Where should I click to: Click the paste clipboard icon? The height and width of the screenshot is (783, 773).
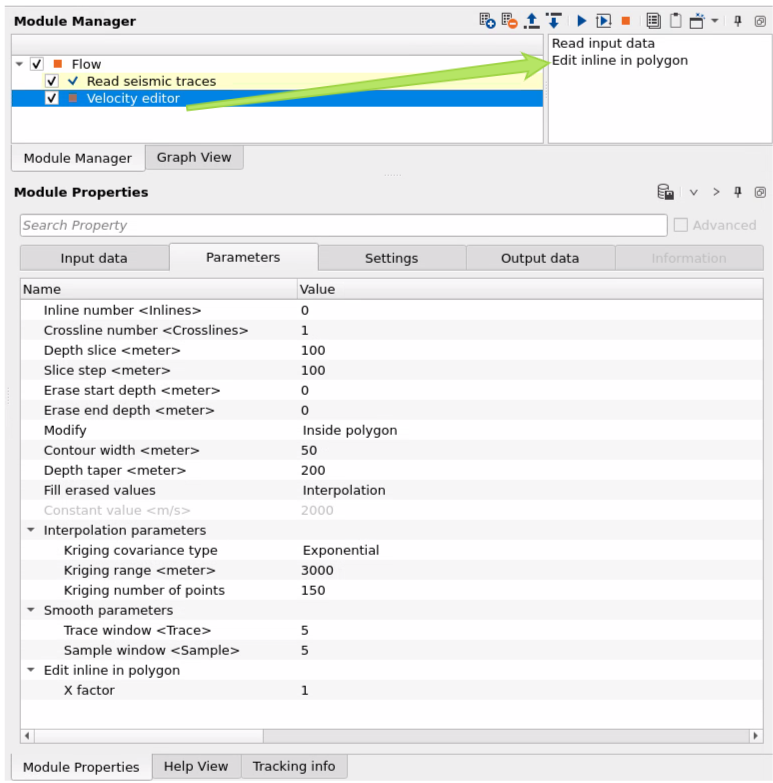(675, 20)
